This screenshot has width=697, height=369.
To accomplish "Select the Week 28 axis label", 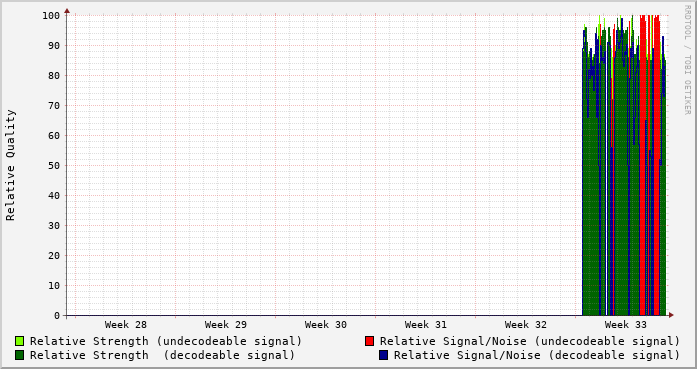I will 125,325.
